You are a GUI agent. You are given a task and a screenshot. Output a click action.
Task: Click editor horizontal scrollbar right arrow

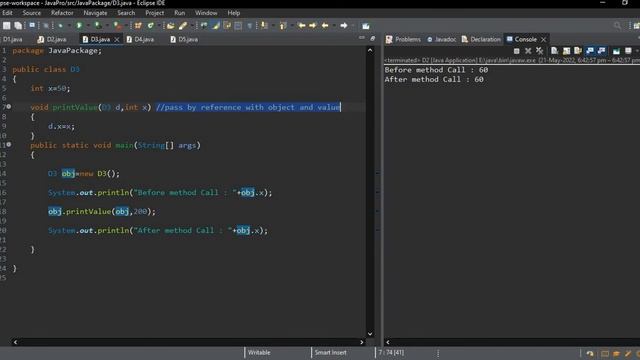pos(362,342)
